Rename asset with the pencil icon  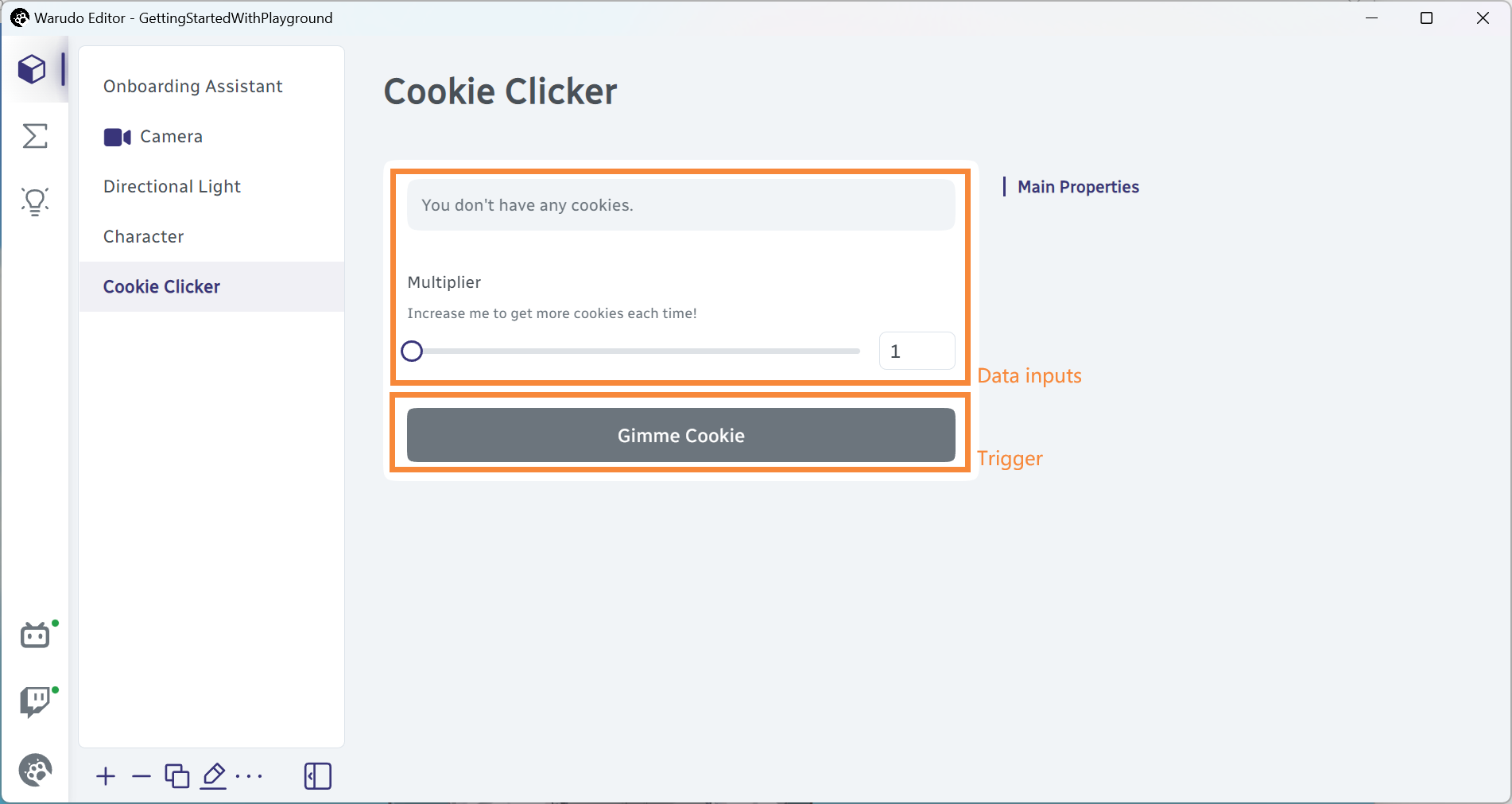click(x=214, y=776)
